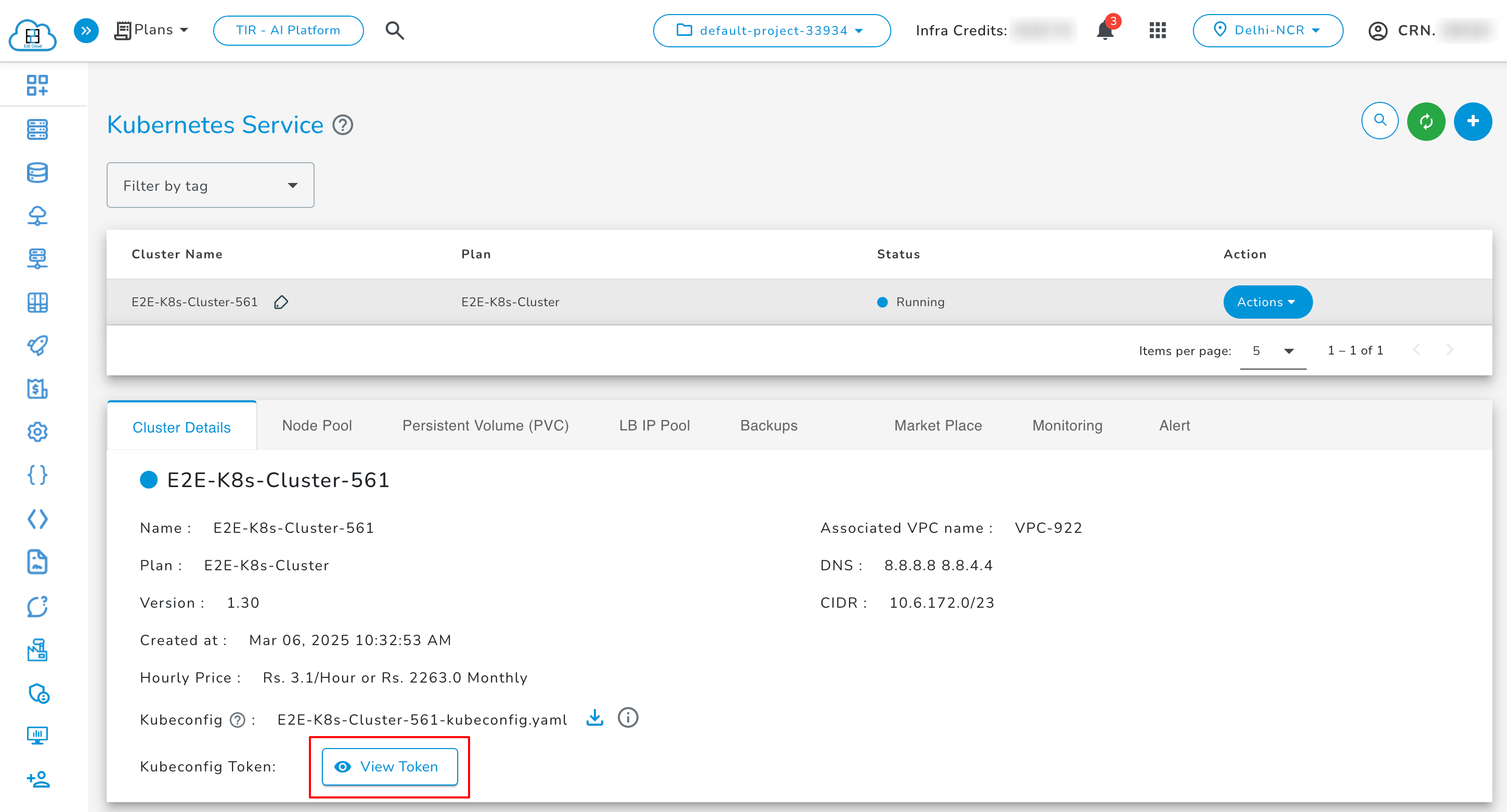The image size is (1507, 812).
Task: Open the document file sidebar icon
Action: coord(37,562)
